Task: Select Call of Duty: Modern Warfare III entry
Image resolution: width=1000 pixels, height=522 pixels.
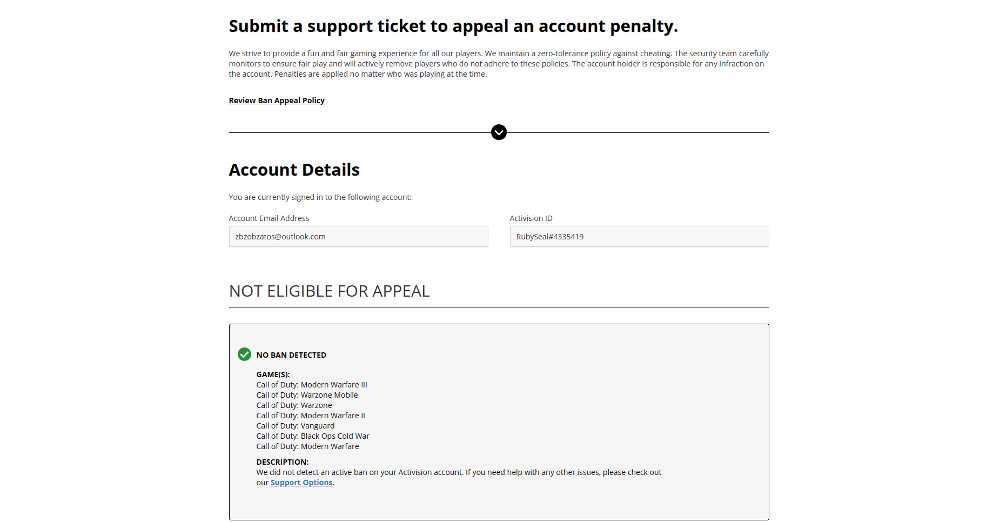Action: tap(312, 385)
